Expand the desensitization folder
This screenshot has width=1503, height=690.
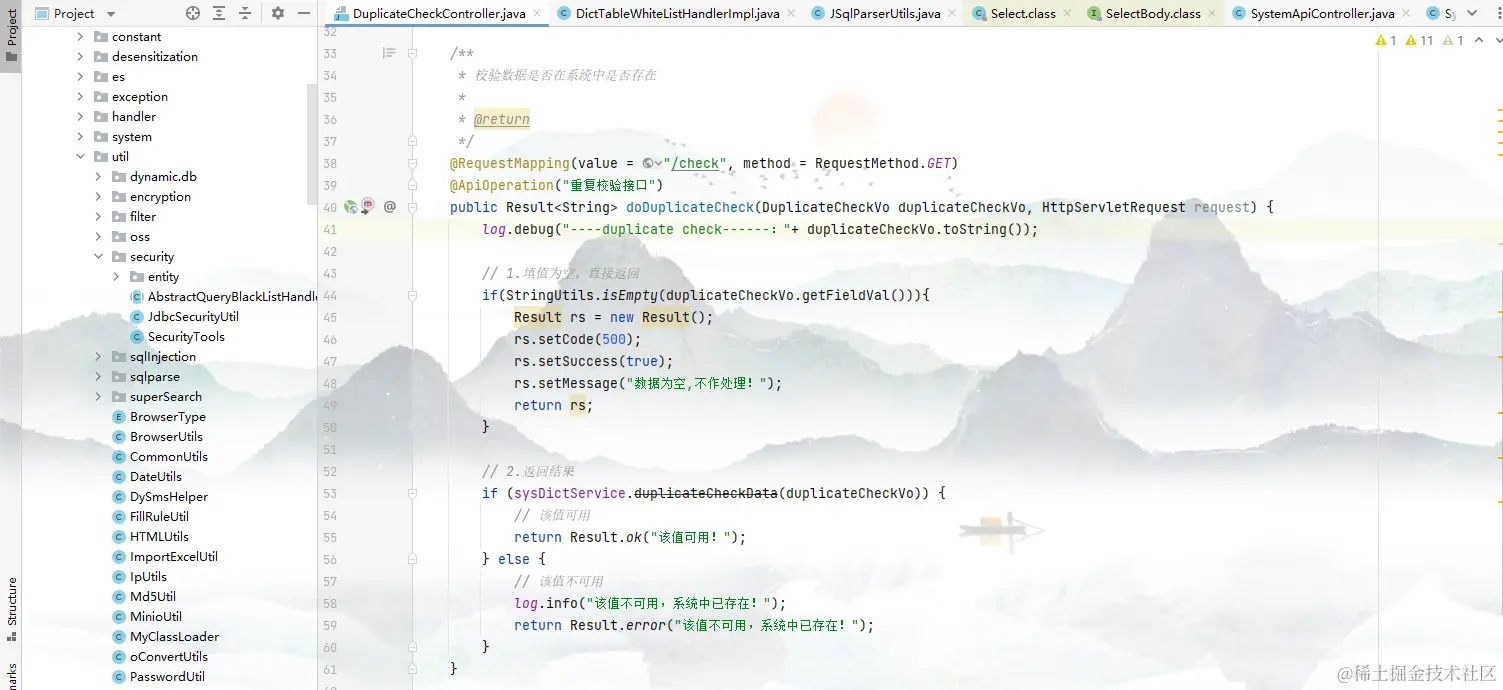click(80, 57)
